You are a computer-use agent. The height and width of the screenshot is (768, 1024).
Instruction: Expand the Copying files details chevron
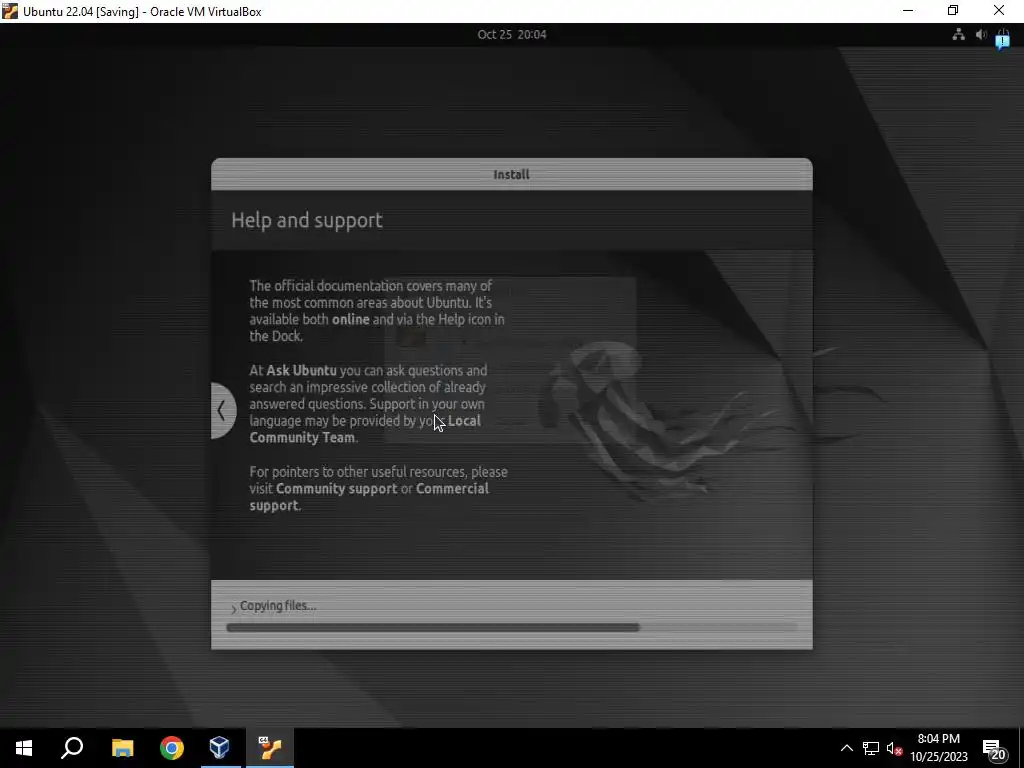click(233, 609)
